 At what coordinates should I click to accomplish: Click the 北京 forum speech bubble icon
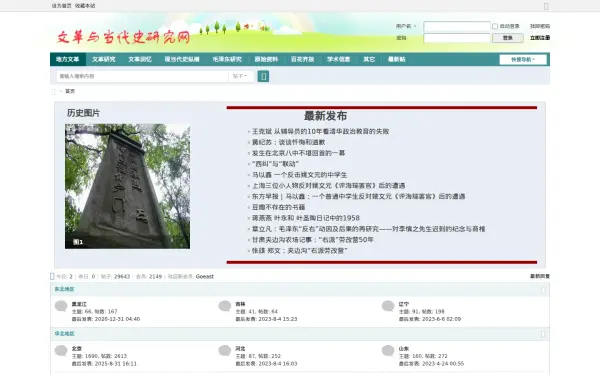(61, 351)
